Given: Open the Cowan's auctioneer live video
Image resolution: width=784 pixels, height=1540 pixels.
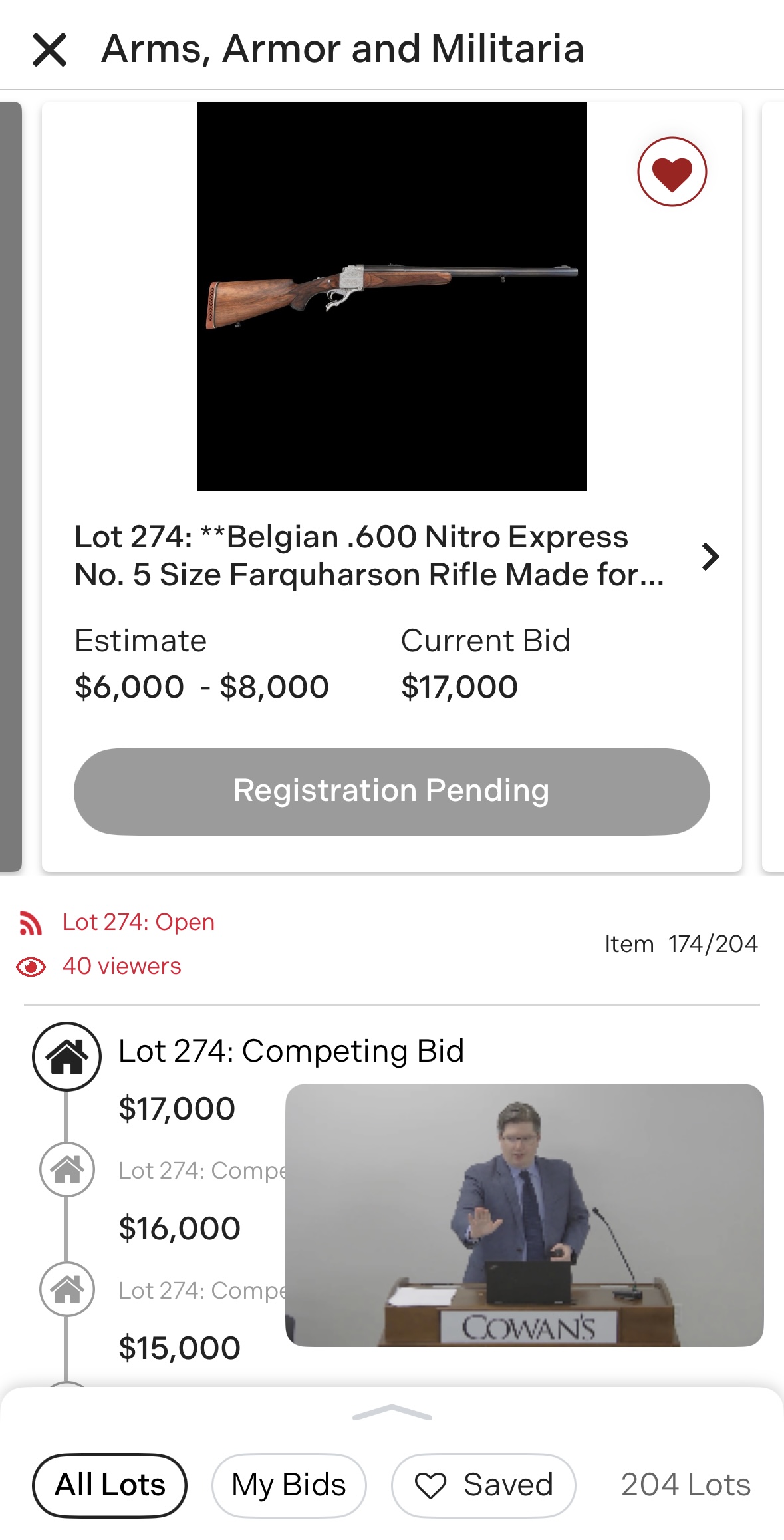Looking at the screenshot, I should (x=524, y=1215).
